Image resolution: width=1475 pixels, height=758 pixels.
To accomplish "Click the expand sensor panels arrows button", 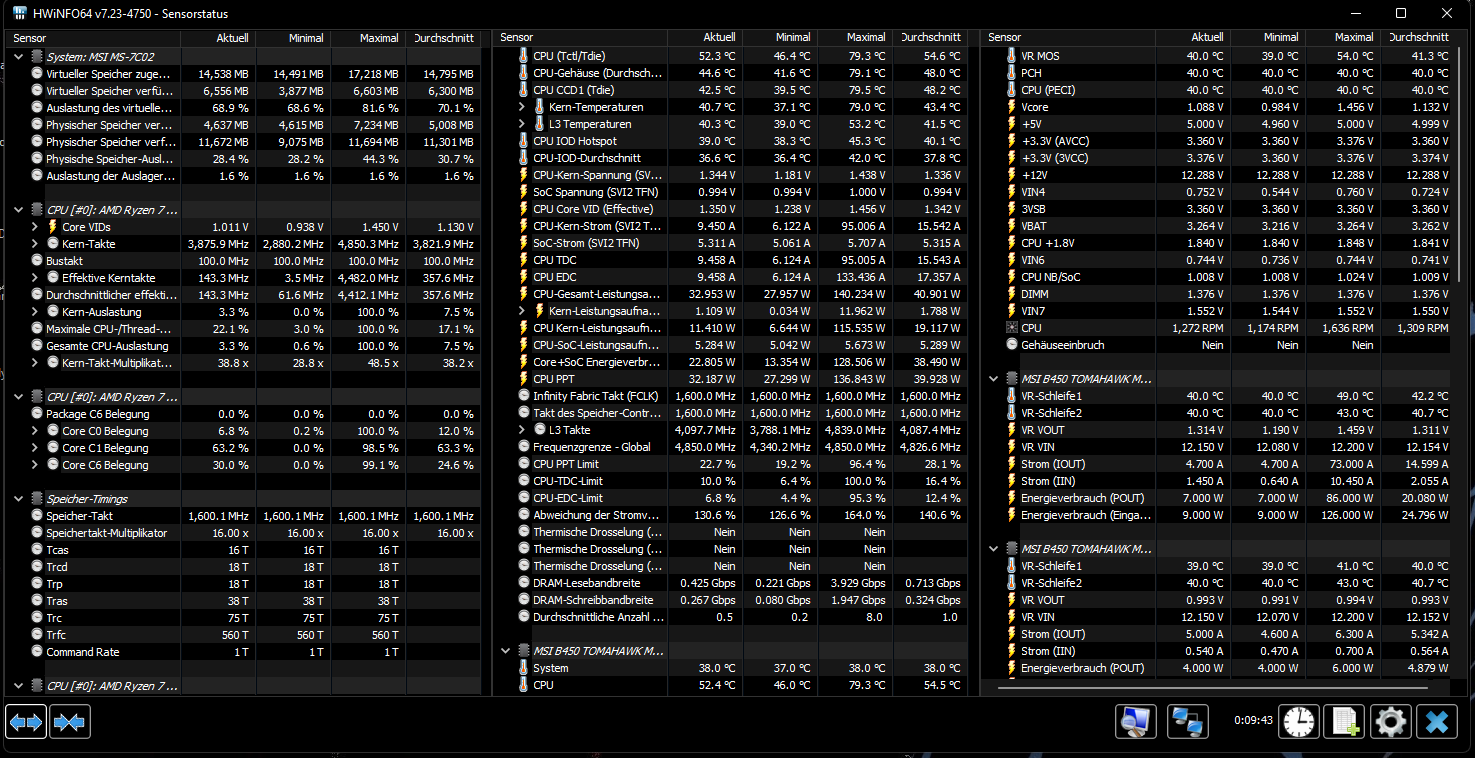I will (x=26, y=721).
